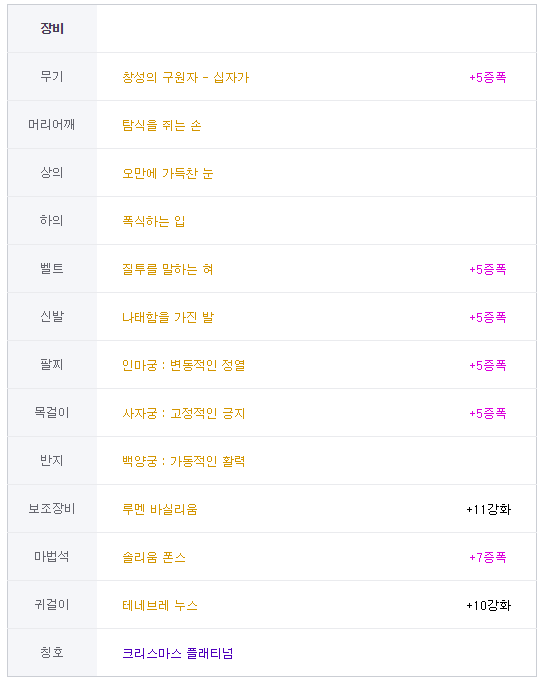
Task: Select the 머리어깨 slot label
Action: pos(52,124)
